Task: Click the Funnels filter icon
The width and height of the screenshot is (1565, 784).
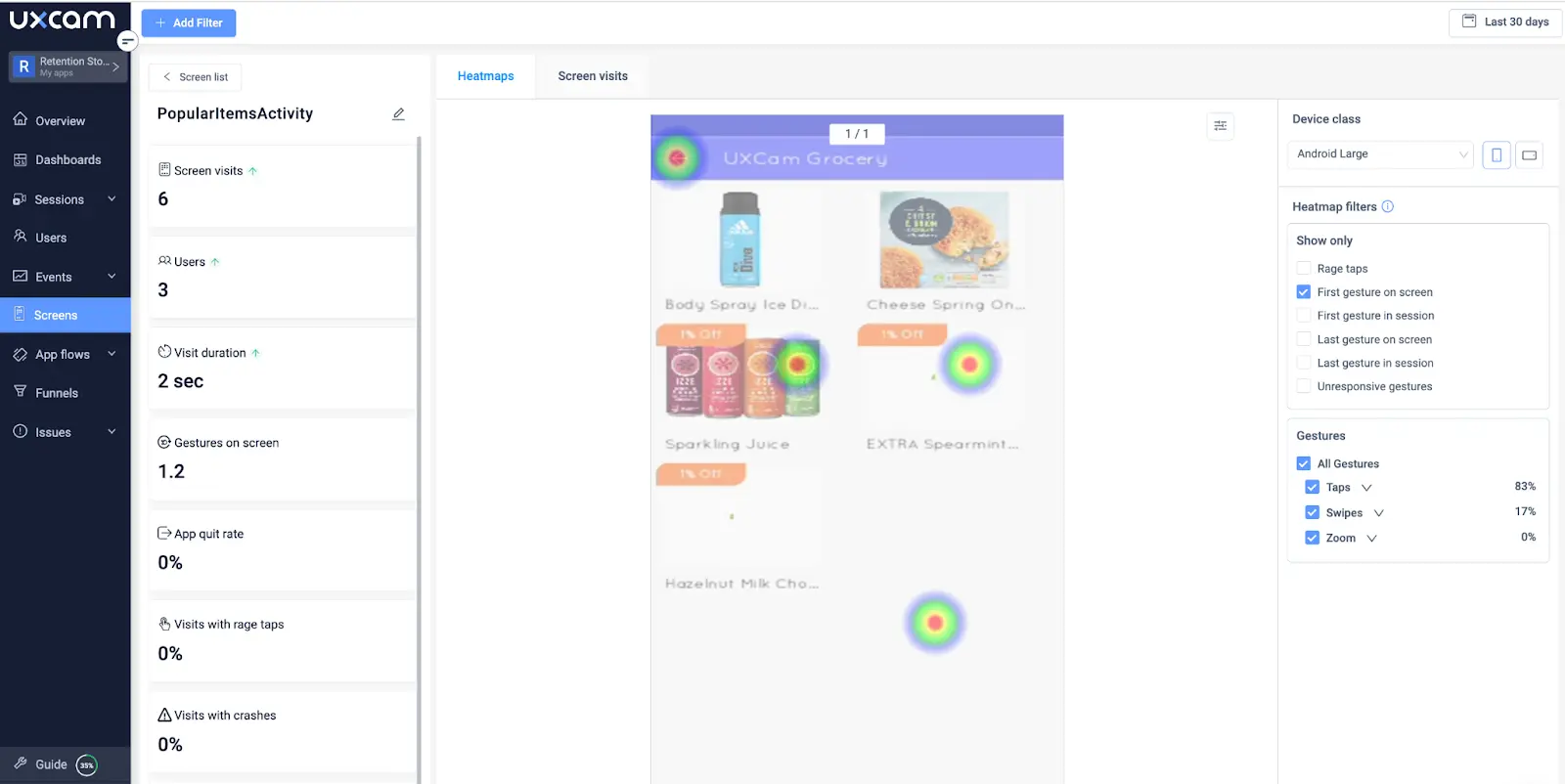Action: tap(21, 392)
